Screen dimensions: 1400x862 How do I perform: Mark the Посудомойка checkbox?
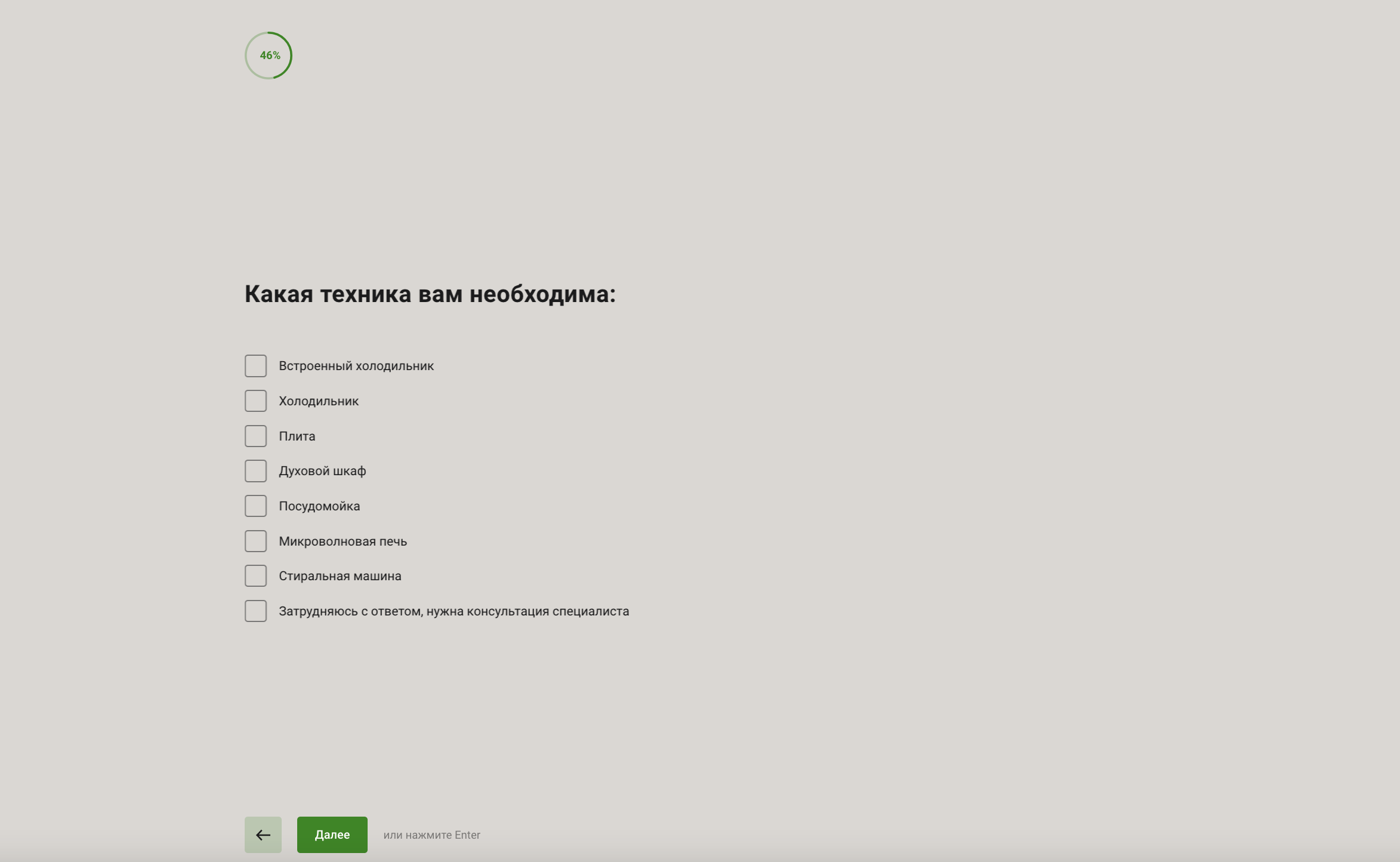(255, 506)
